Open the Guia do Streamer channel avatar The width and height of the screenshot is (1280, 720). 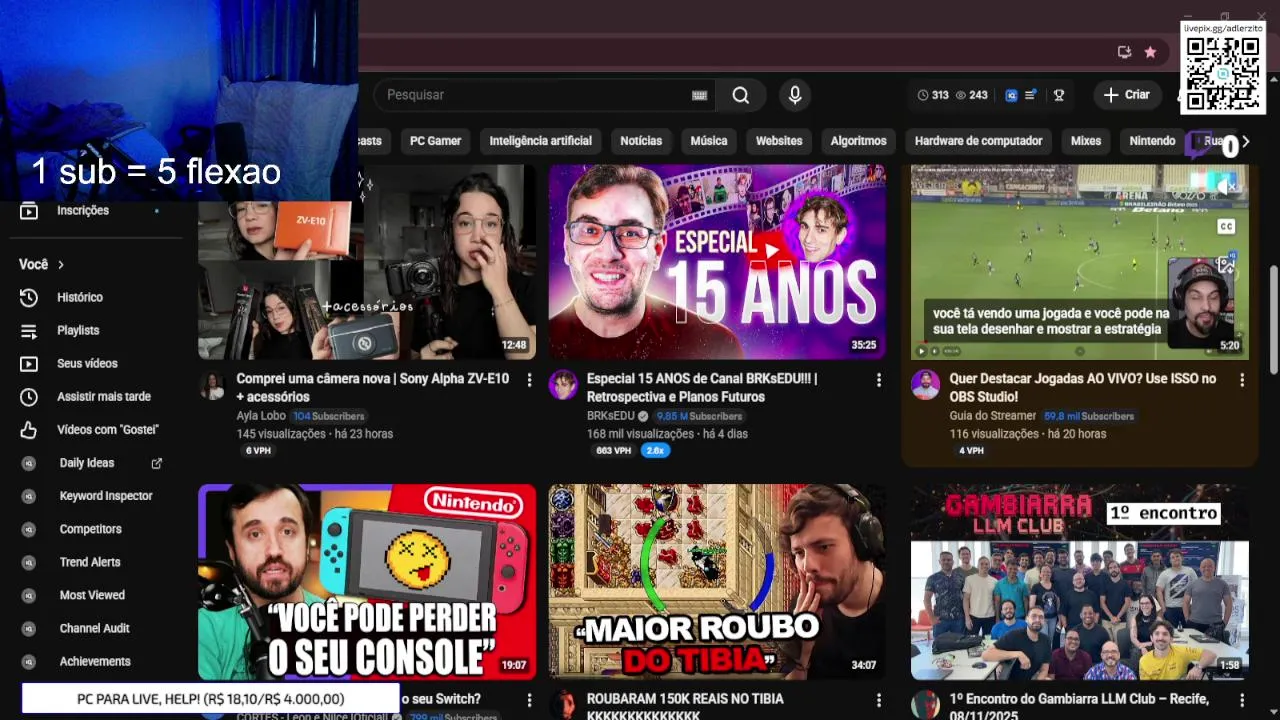[925, 385]
